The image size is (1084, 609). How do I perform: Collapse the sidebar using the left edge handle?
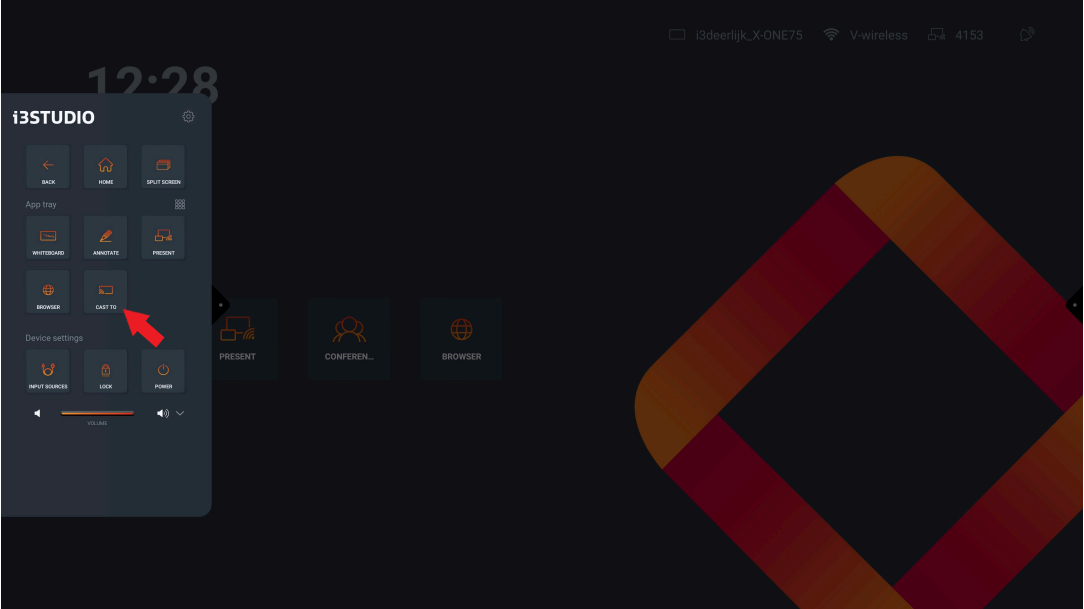pos(220,305)
